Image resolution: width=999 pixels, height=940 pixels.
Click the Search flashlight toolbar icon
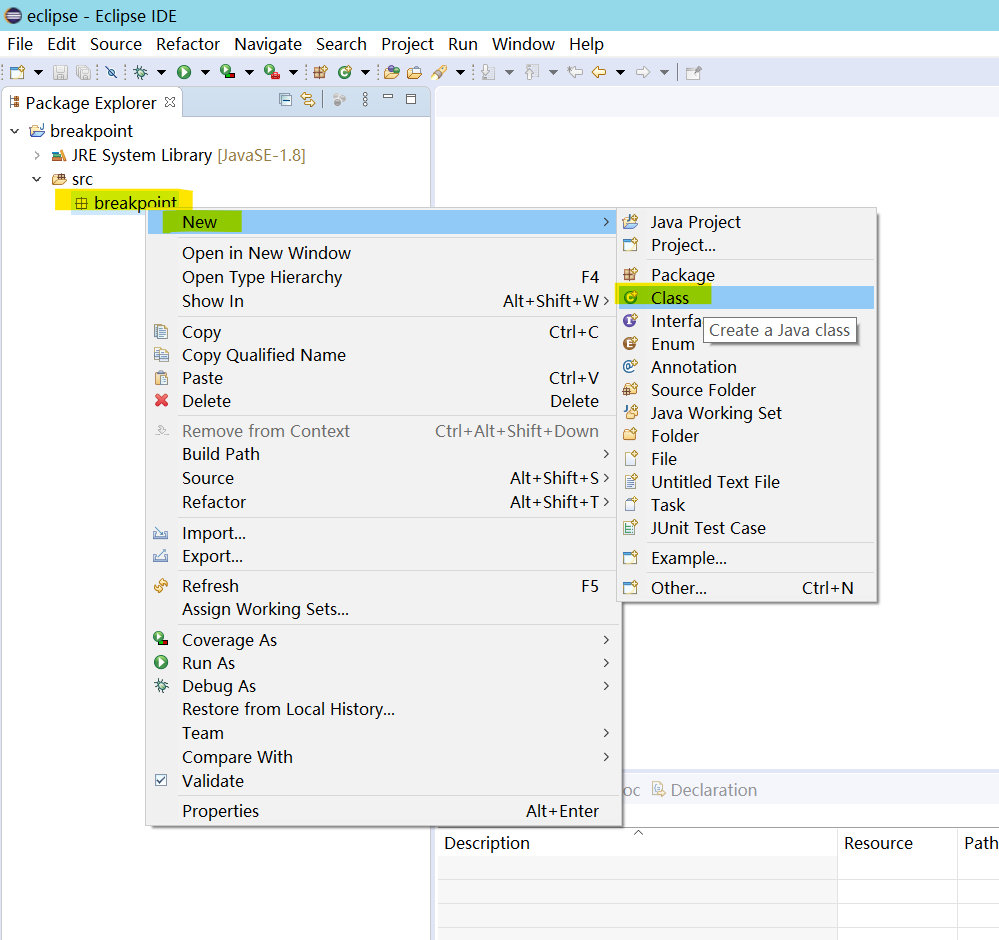click(439, 73)
